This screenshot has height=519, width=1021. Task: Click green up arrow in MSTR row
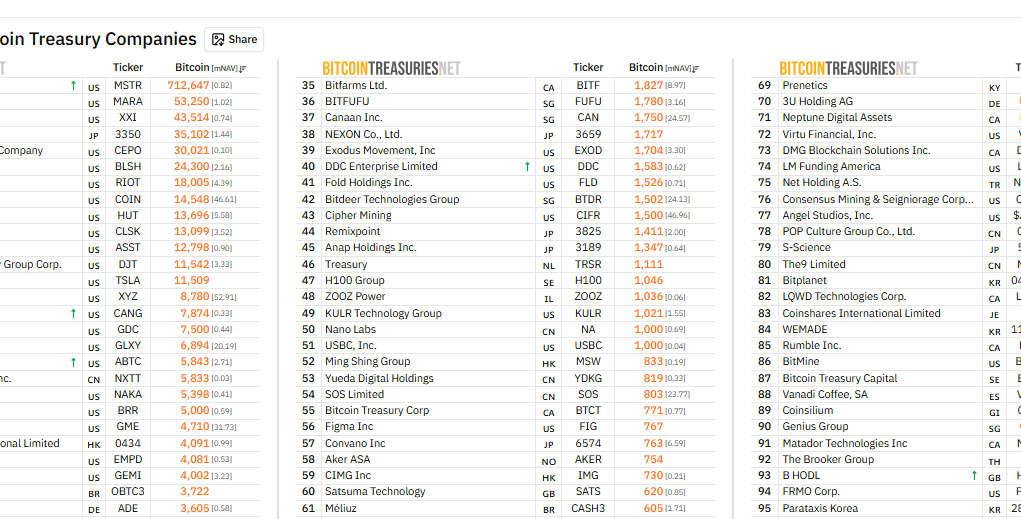[x=73, y=86]
